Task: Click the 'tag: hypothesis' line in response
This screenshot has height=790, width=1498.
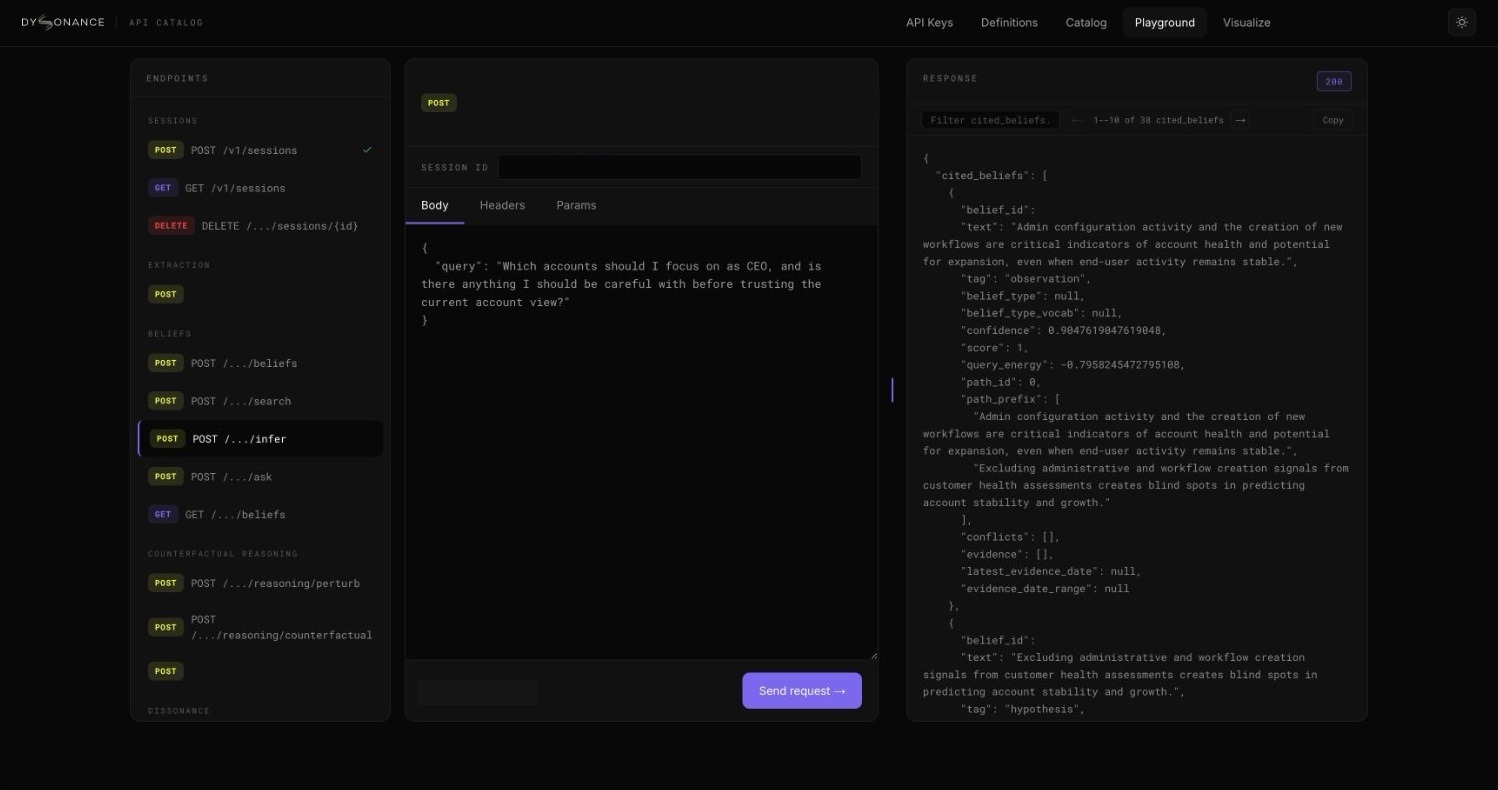Action: pos(1023,709)
